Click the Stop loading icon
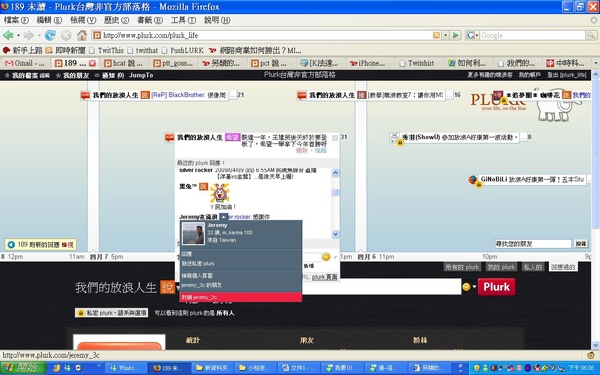This screenshot has height=375, width=600. (x=66, y=35)
